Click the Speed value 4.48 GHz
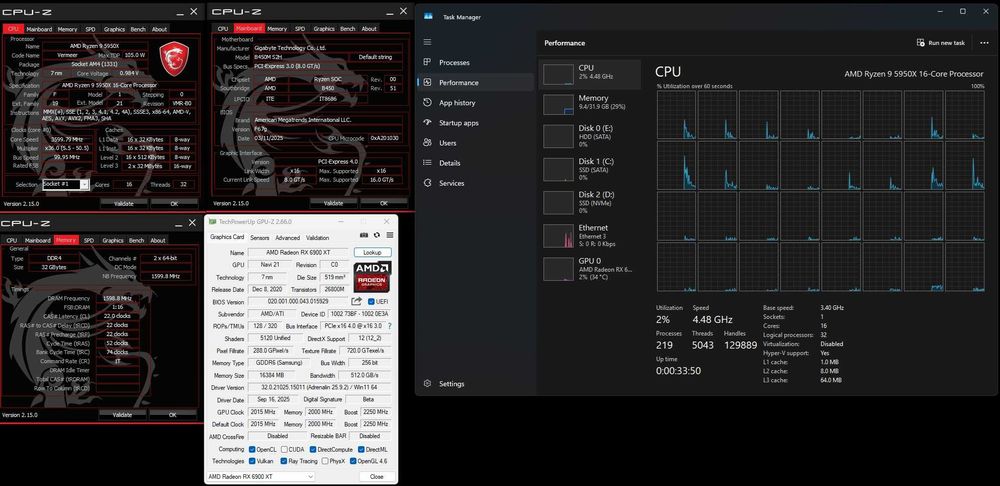The width and height of the screenshot is (1000, 486). point(712,320)
